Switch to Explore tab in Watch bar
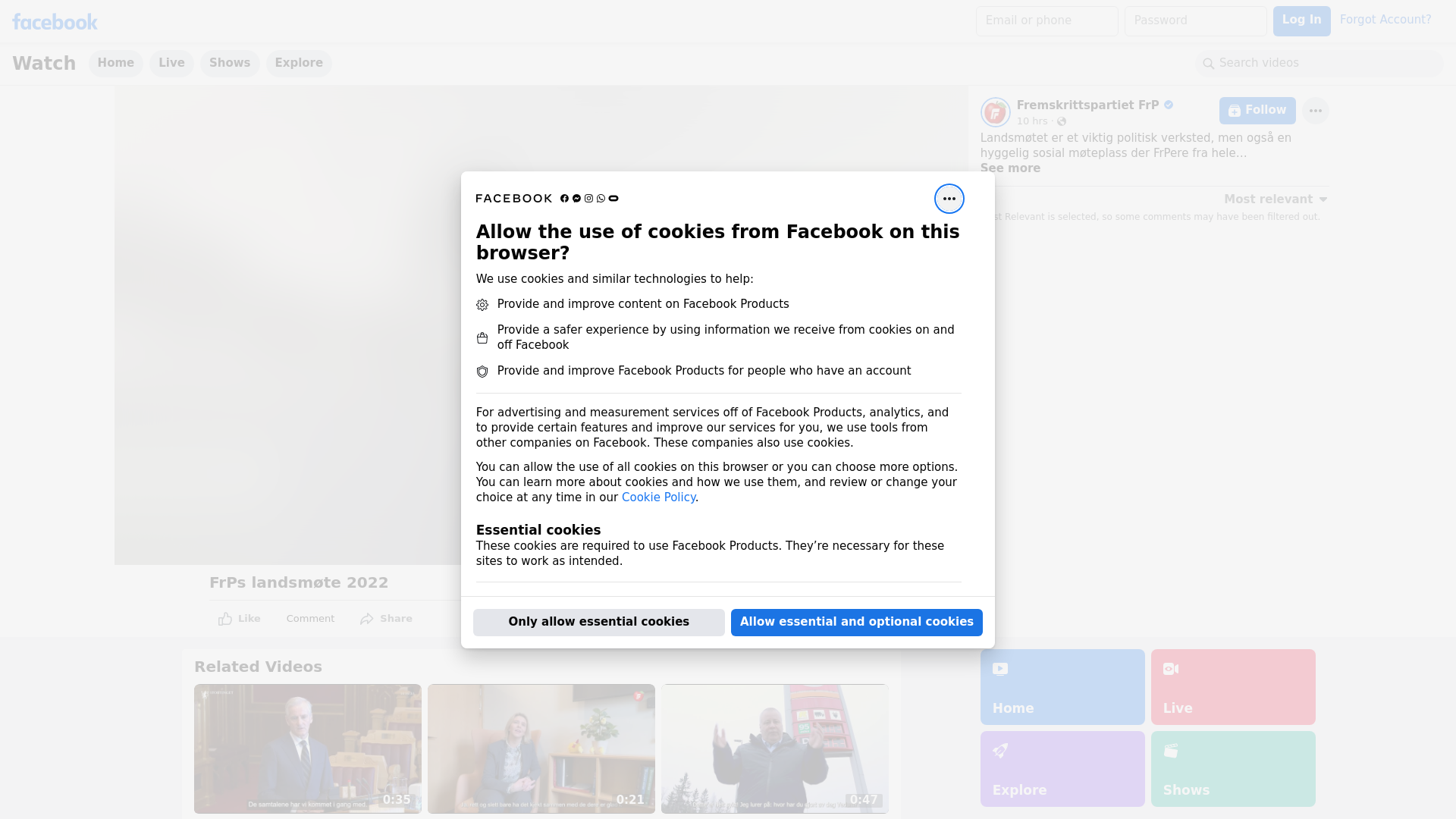This screenshot has height=819, width=1456. coord(299,64)
